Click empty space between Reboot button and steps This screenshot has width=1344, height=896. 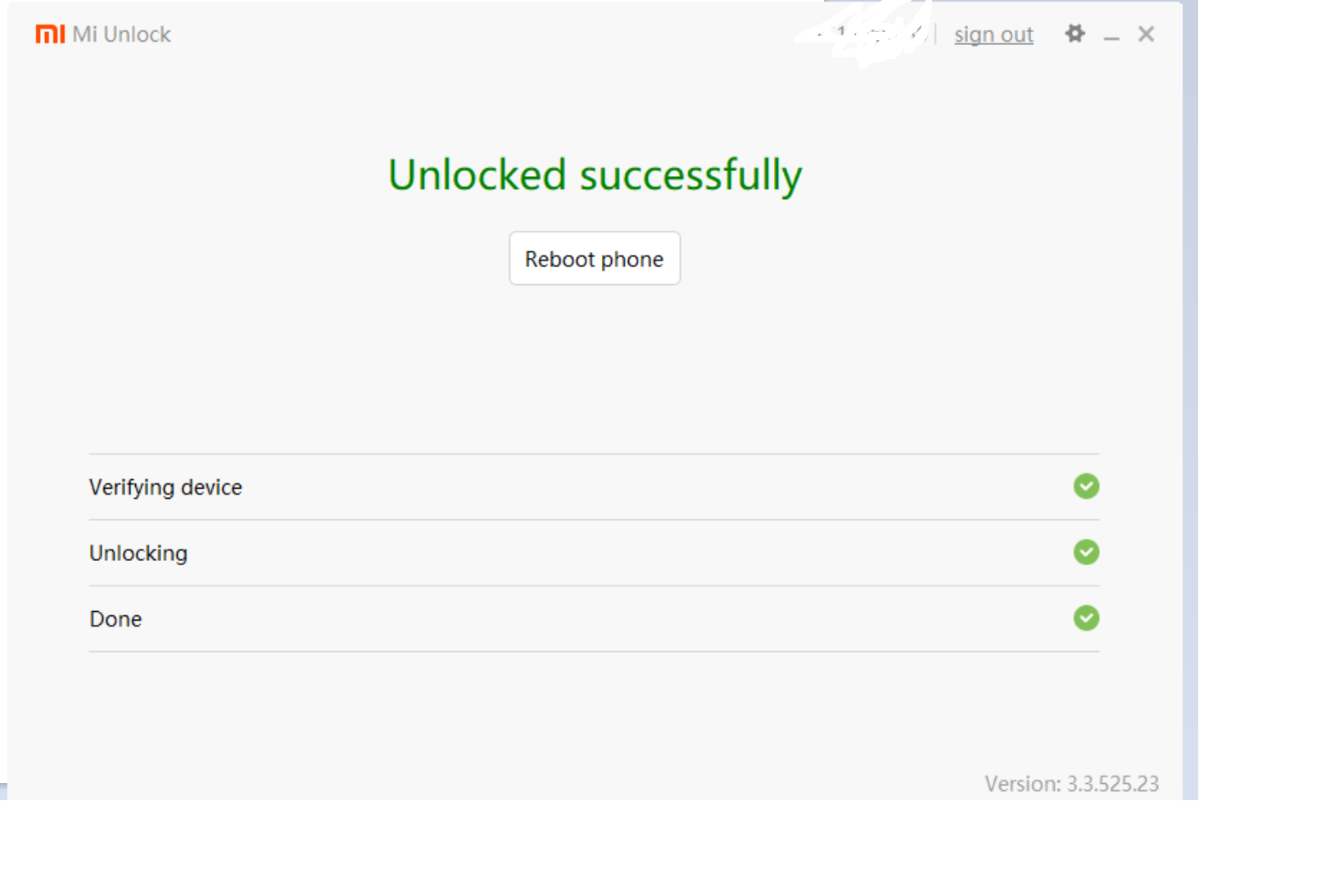click(x=595, y=369)
